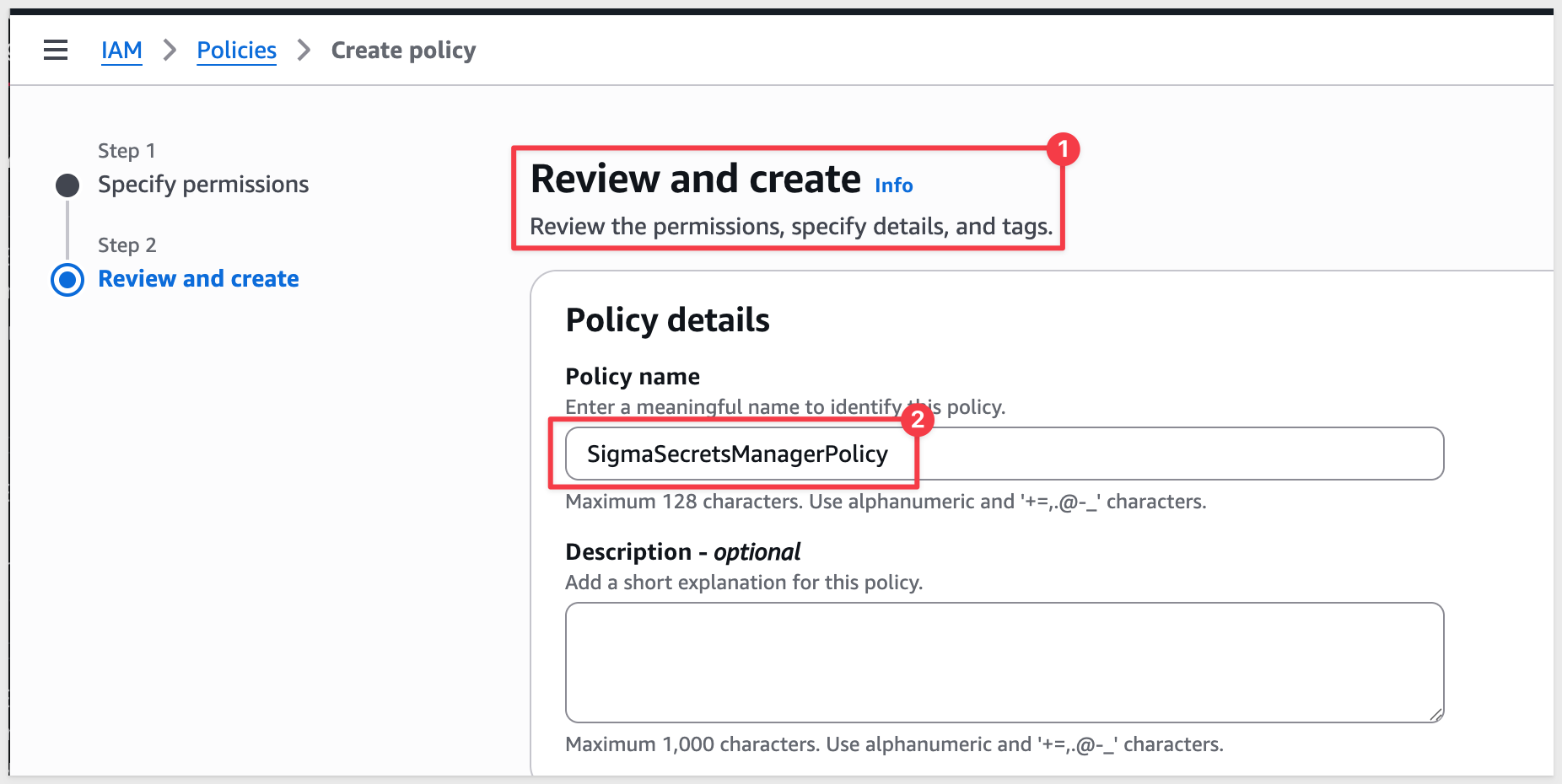Click the 'Maximum 1,000 characters' hint text
1562x784 pixels.
pos(894,744)
